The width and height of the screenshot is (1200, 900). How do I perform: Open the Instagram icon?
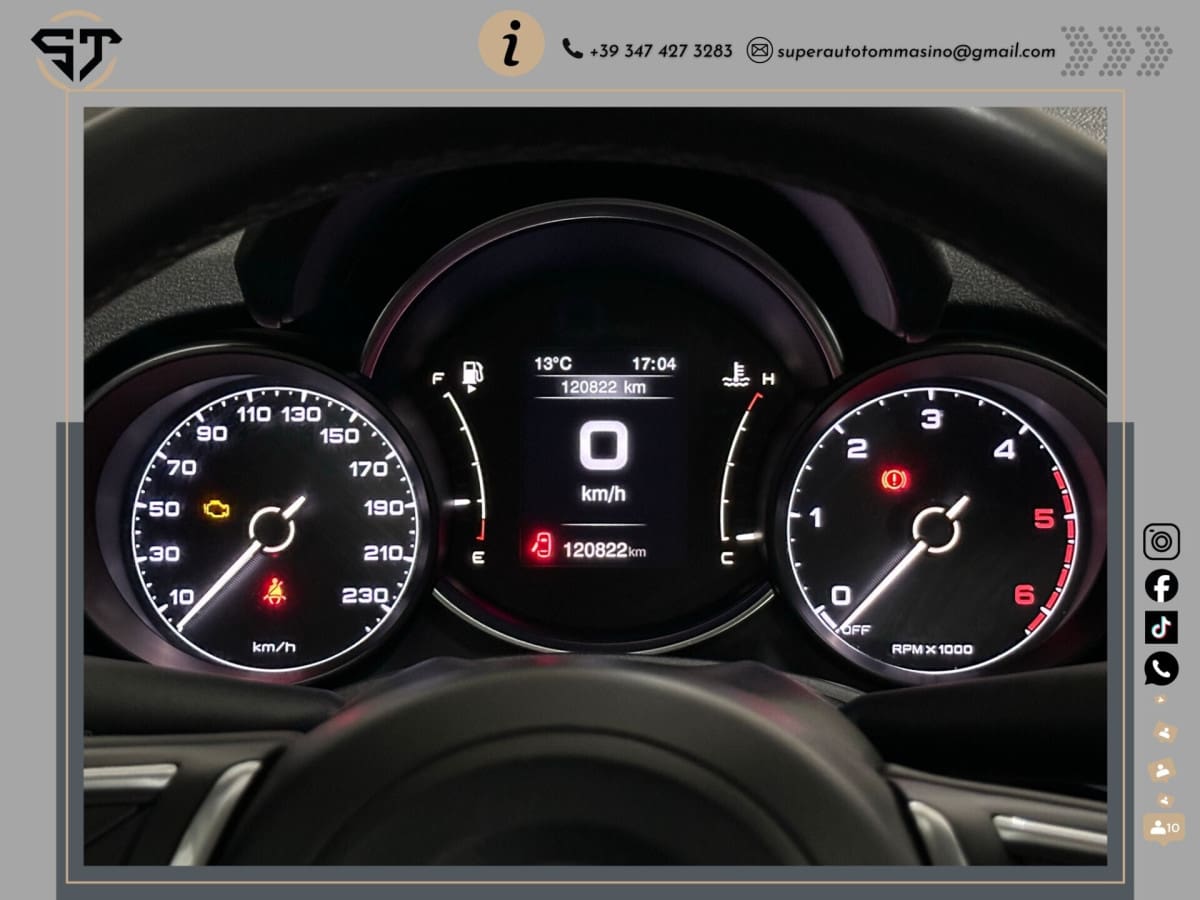(x=1161, y=541)
